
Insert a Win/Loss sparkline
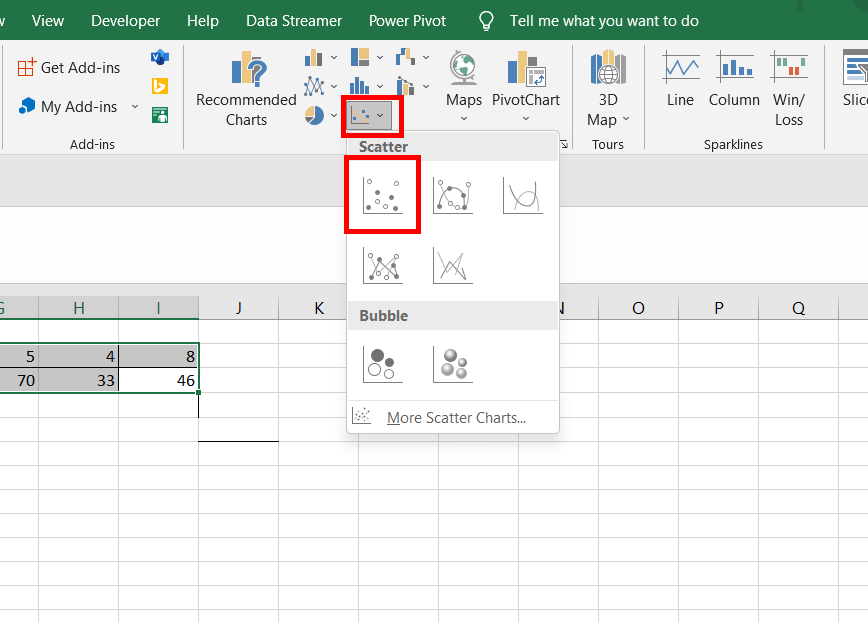pos(789,89)
